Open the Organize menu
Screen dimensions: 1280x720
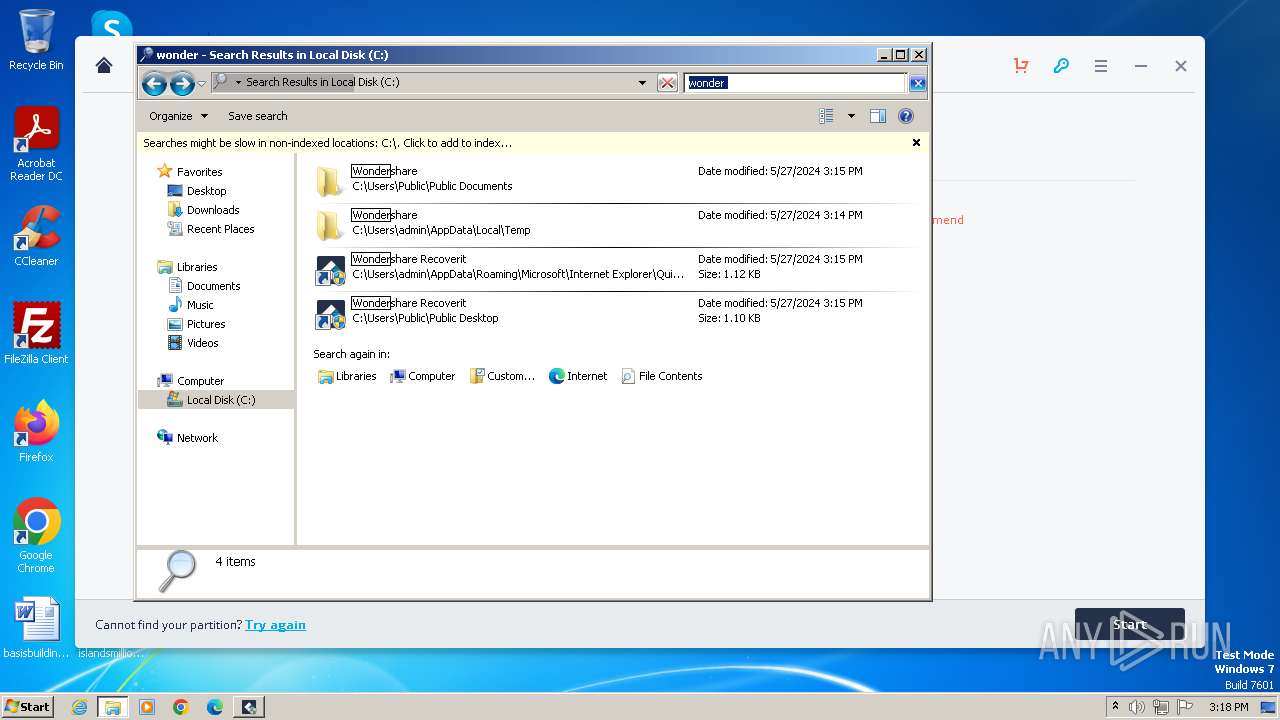(x=178, y=116)
